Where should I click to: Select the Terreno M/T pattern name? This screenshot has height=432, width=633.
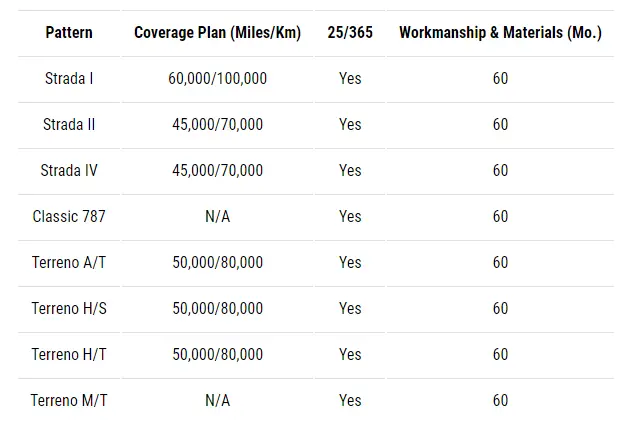click(x=69, y=401)
